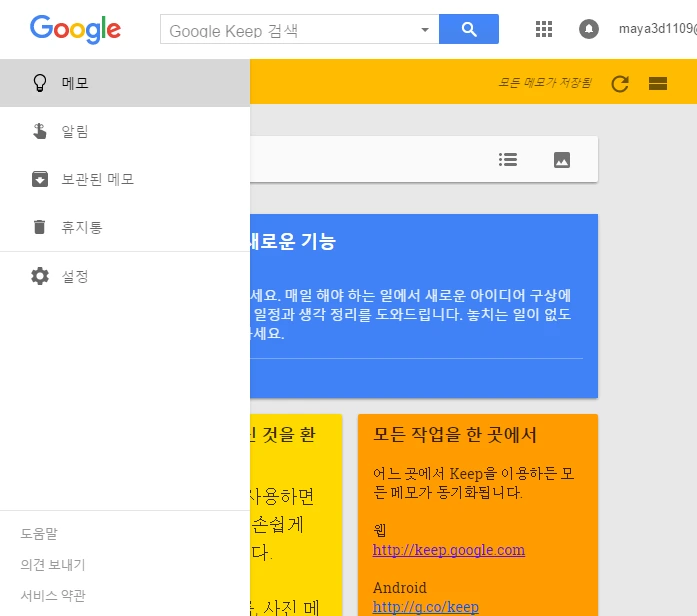The width and height of the screenshot is (697, 616).
Task: Open the 메모 menu item
Action: click(x=125, y=83)
